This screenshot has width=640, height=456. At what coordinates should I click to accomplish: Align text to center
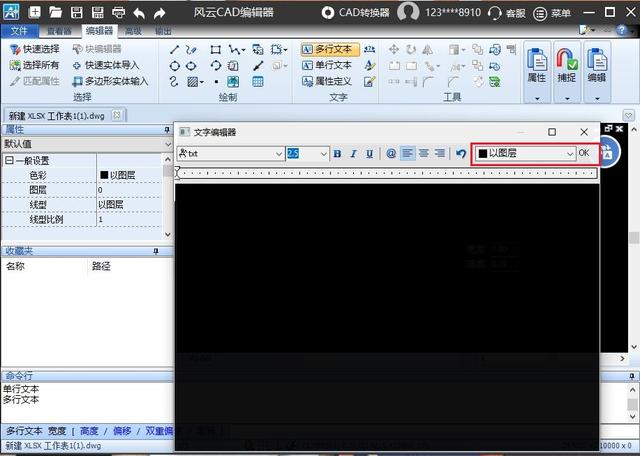[x=424, y=153]
